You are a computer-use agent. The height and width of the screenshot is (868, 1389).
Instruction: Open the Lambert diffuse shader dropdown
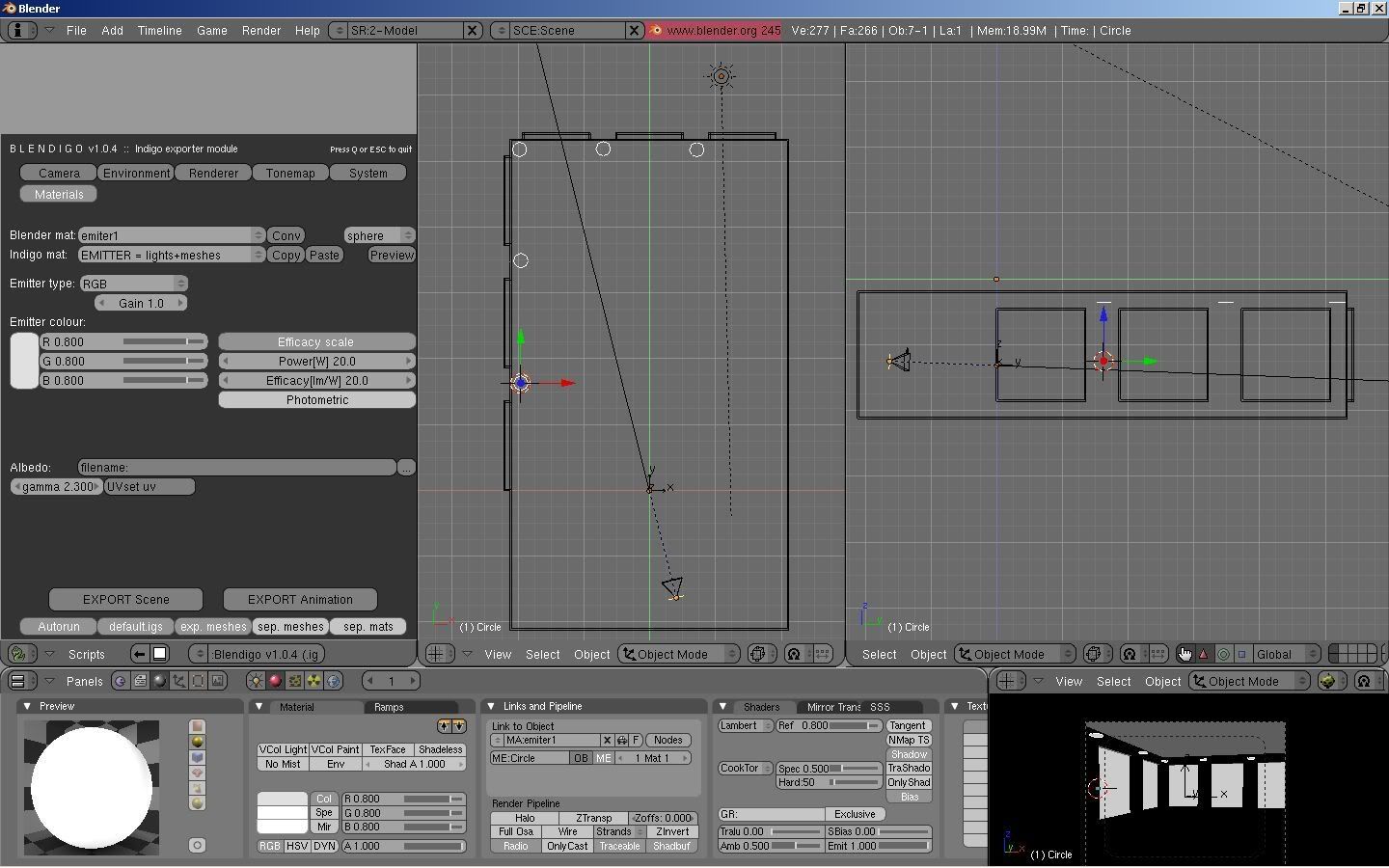pyautogui.click(x=745, y=725)
